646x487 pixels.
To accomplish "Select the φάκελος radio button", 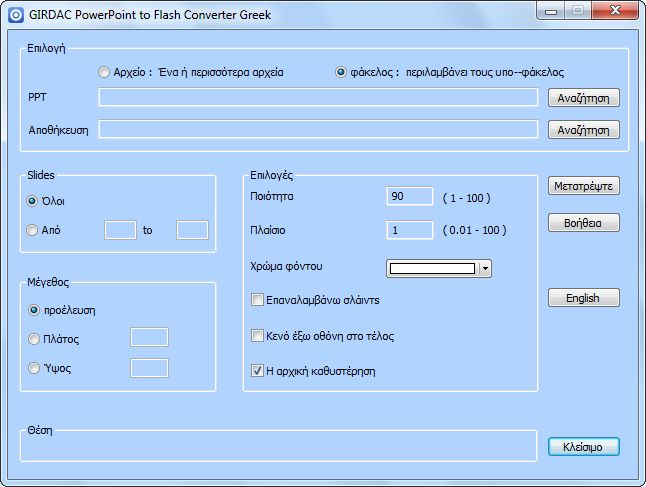I will pyautogui.click(x=341, y=72).
